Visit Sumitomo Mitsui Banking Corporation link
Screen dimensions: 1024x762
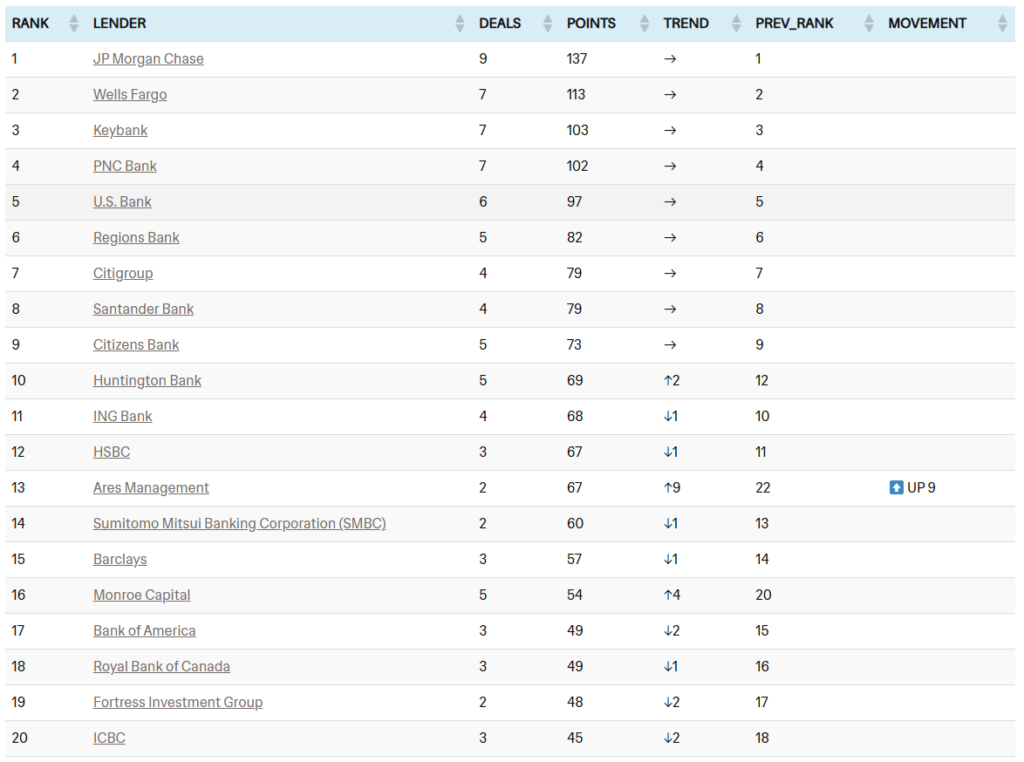239,524
